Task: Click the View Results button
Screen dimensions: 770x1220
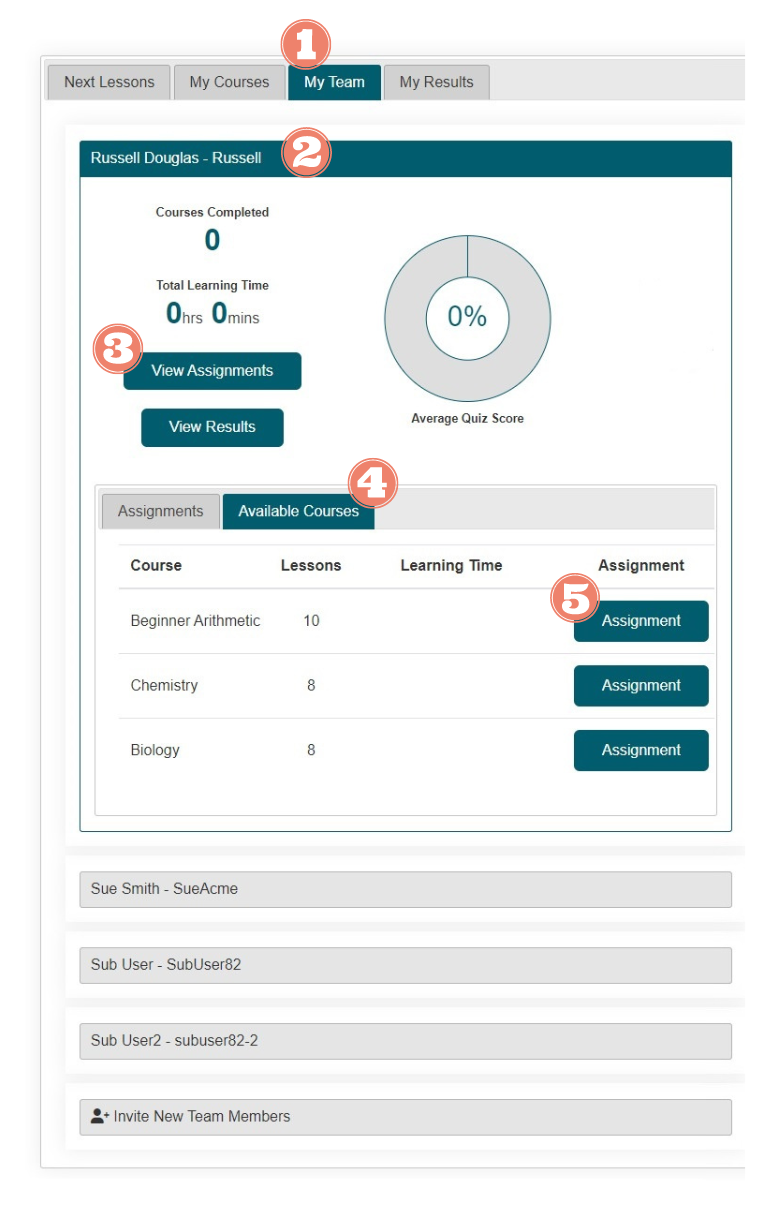Action: point(212,427)
